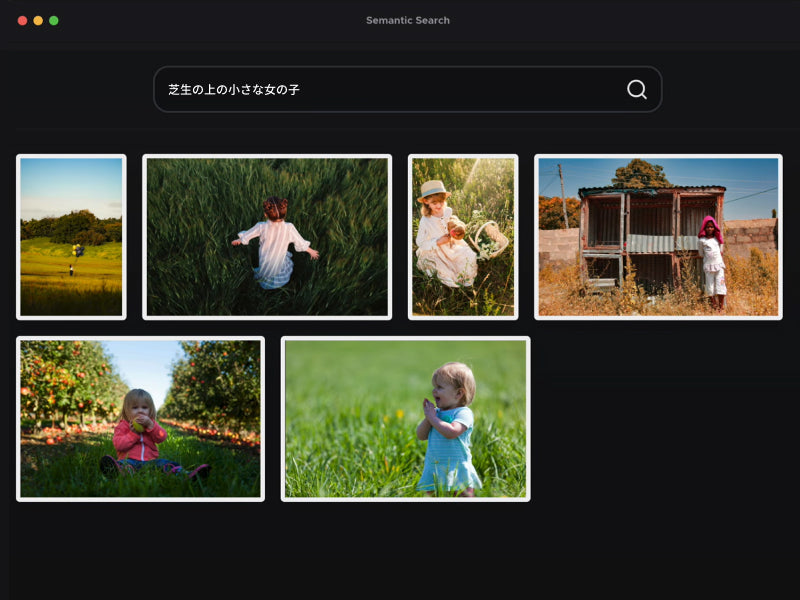Click the apple tree row on the right

(220, 385)
